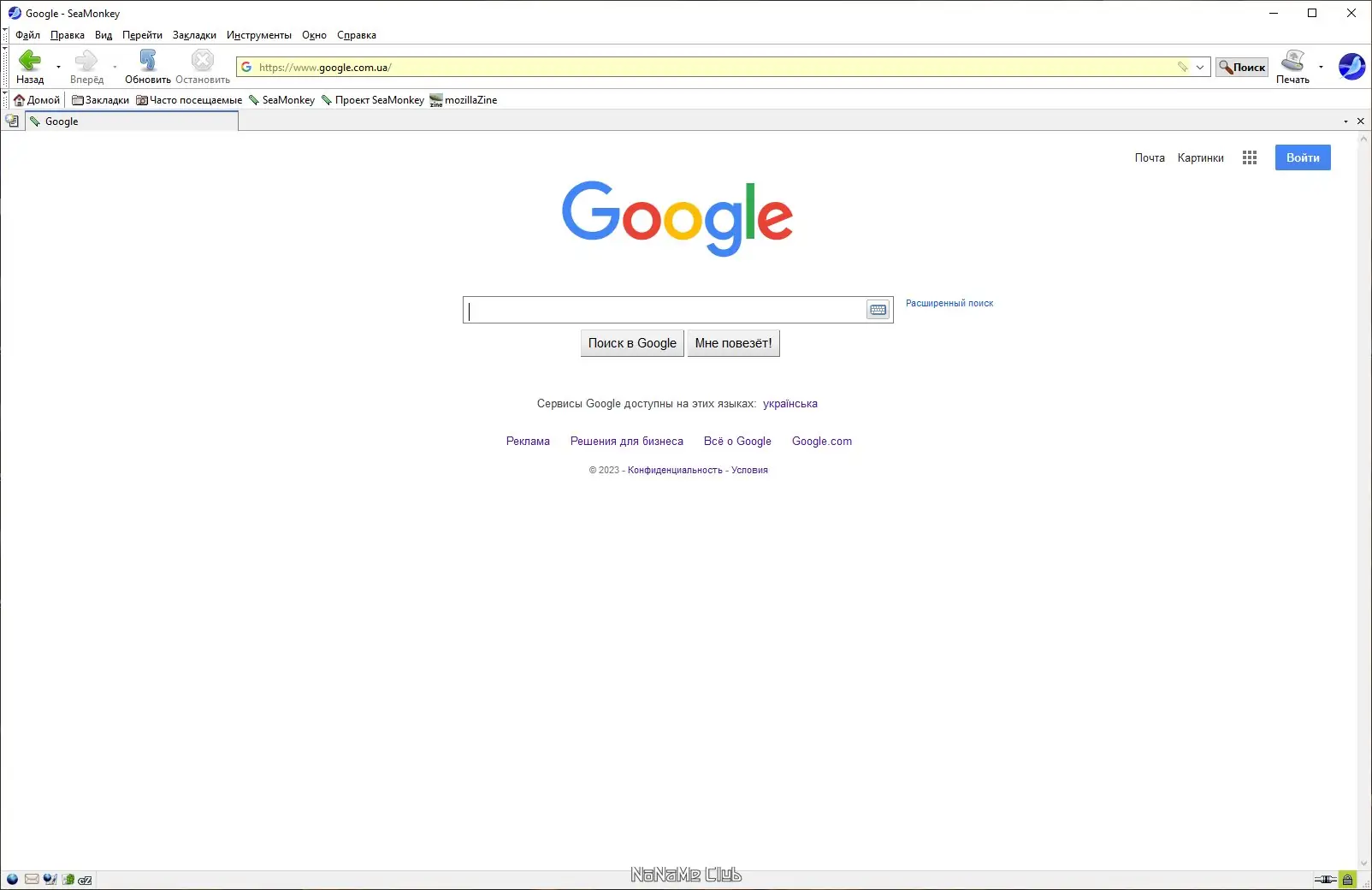Open Composer from status bar
Viewport: 1372px width, 890px height.
[x=50, y=879]
